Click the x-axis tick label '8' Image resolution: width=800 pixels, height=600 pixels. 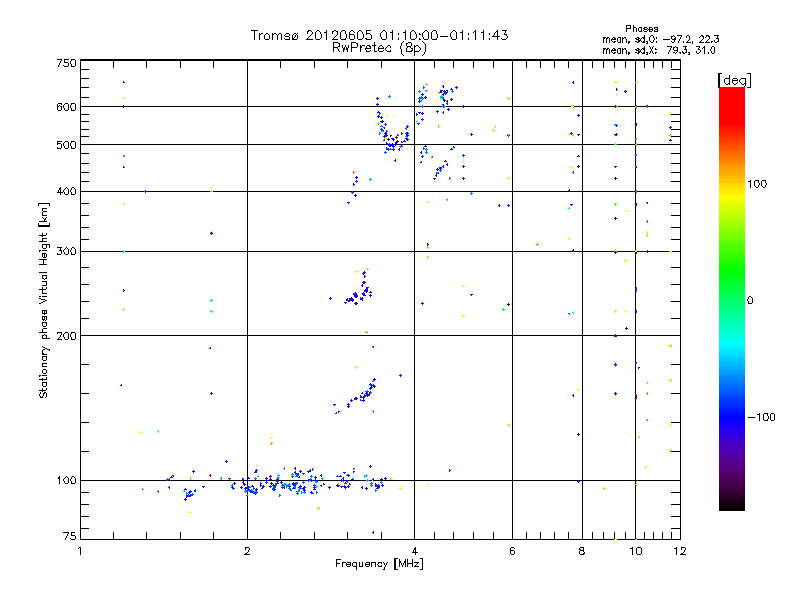click(582, 551)
